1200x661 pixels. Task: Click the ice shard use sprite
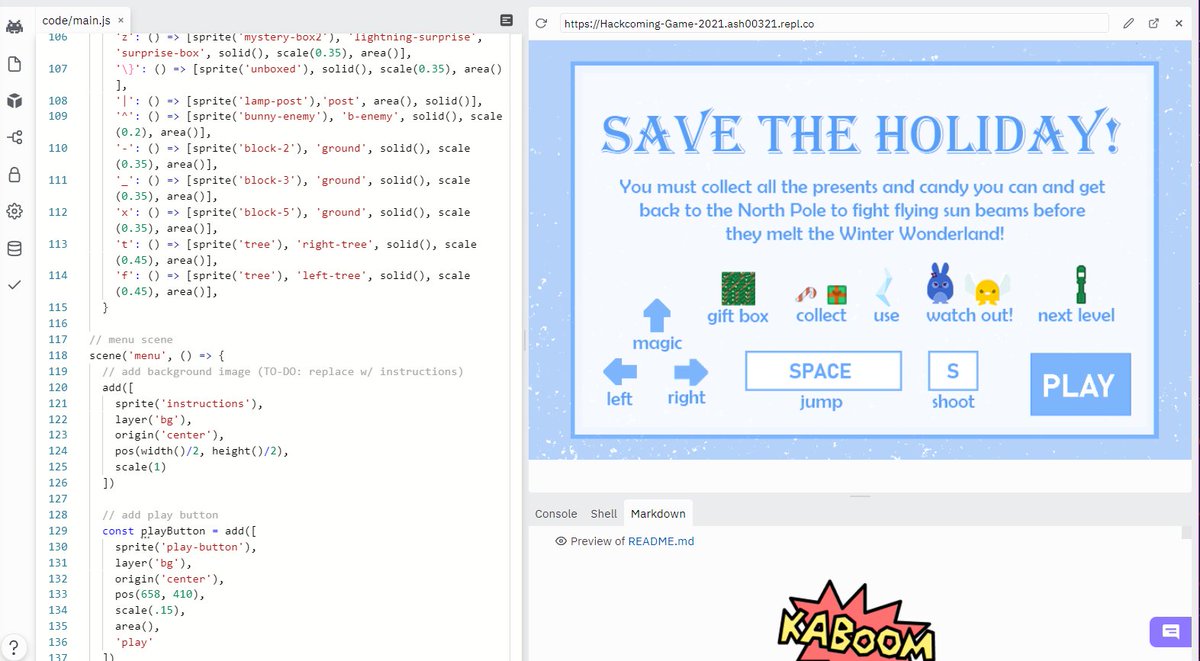tap(885, 287)
